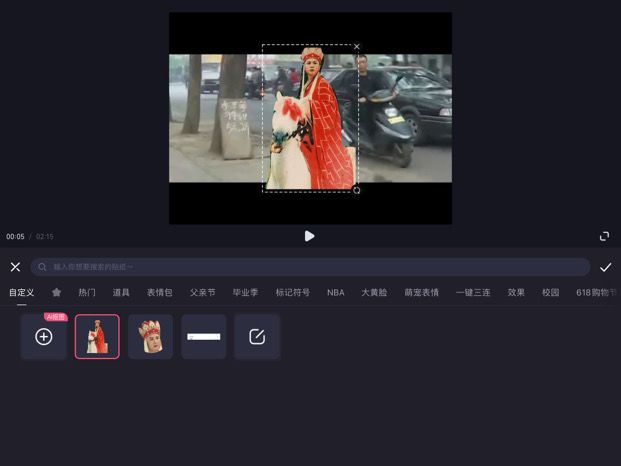Switch to the 毕业季 tab

pyautogui.click(x=245, y=293)
